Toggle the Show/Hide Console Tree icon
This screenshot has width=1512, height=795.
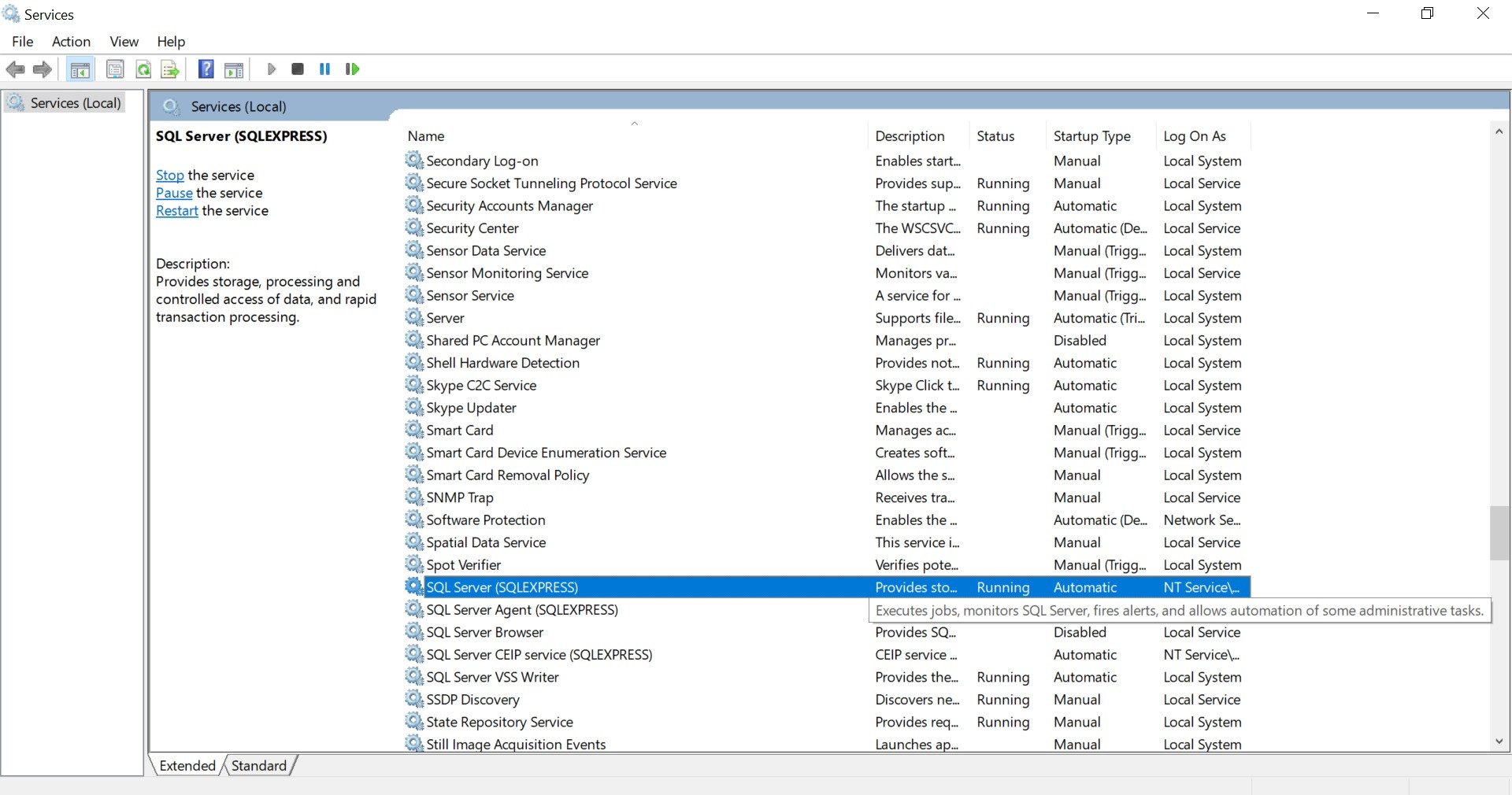[80, 69]
